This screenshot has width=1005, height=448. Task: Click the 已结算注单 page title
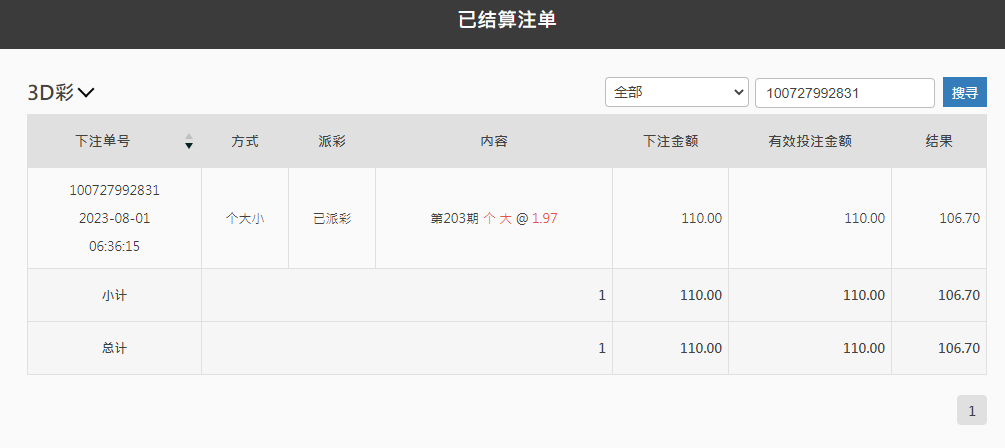pyautogui.click(x=507, y=20)
